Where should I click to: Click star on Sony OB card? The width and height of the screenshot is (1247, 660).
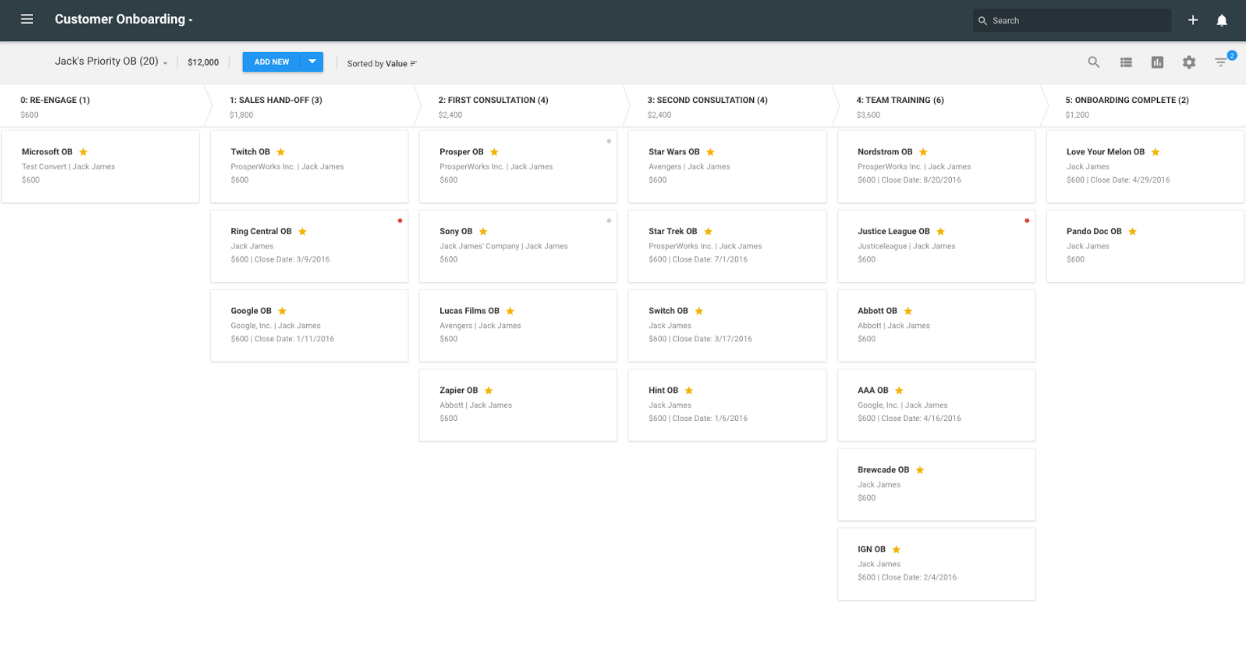pyautogui.click(x=483, y=231)
